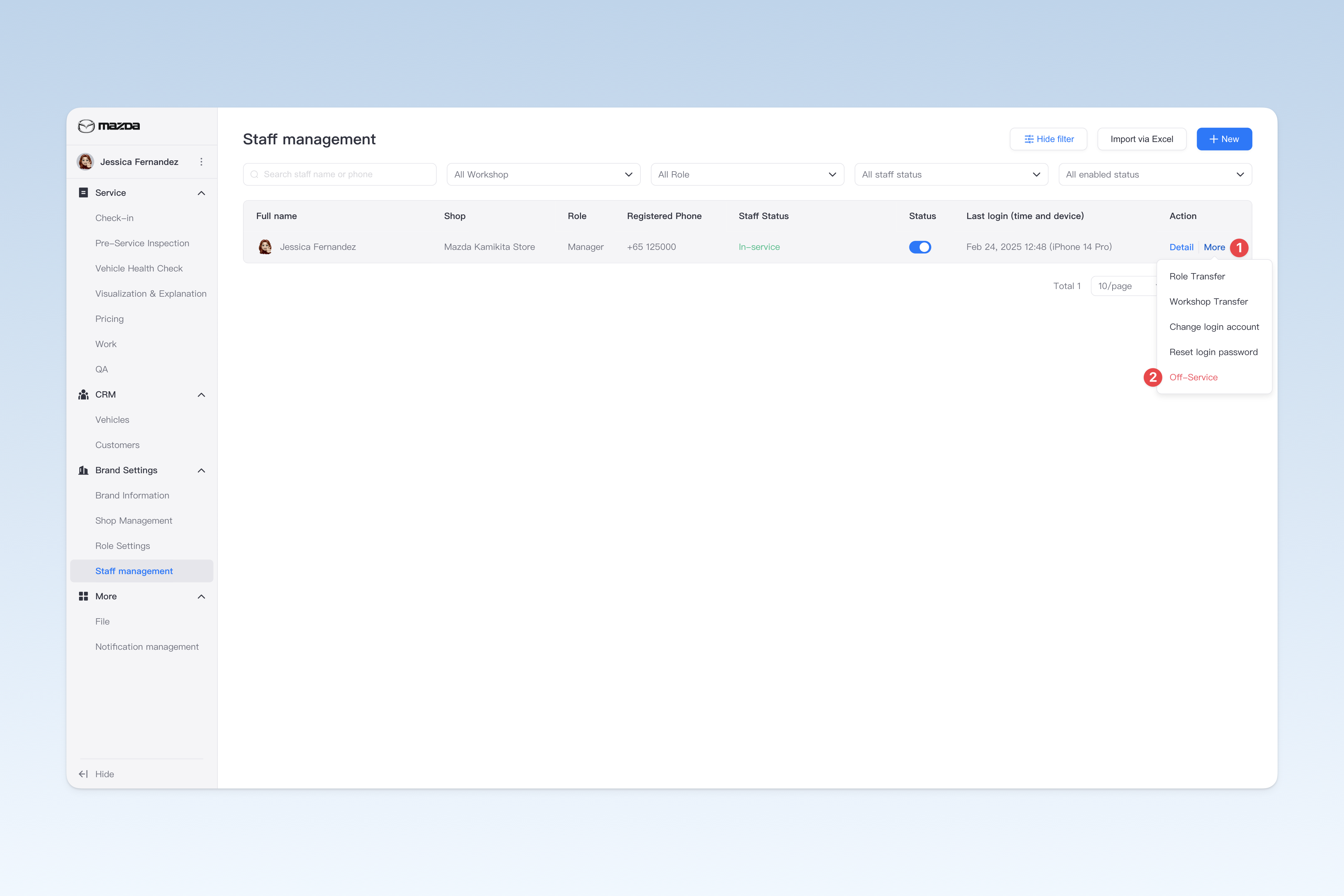This screenshot has height=896, width=1344.
Task: Open the three-dot menu beside Jessica Fernandez
Action: click(x=201, y=162)
